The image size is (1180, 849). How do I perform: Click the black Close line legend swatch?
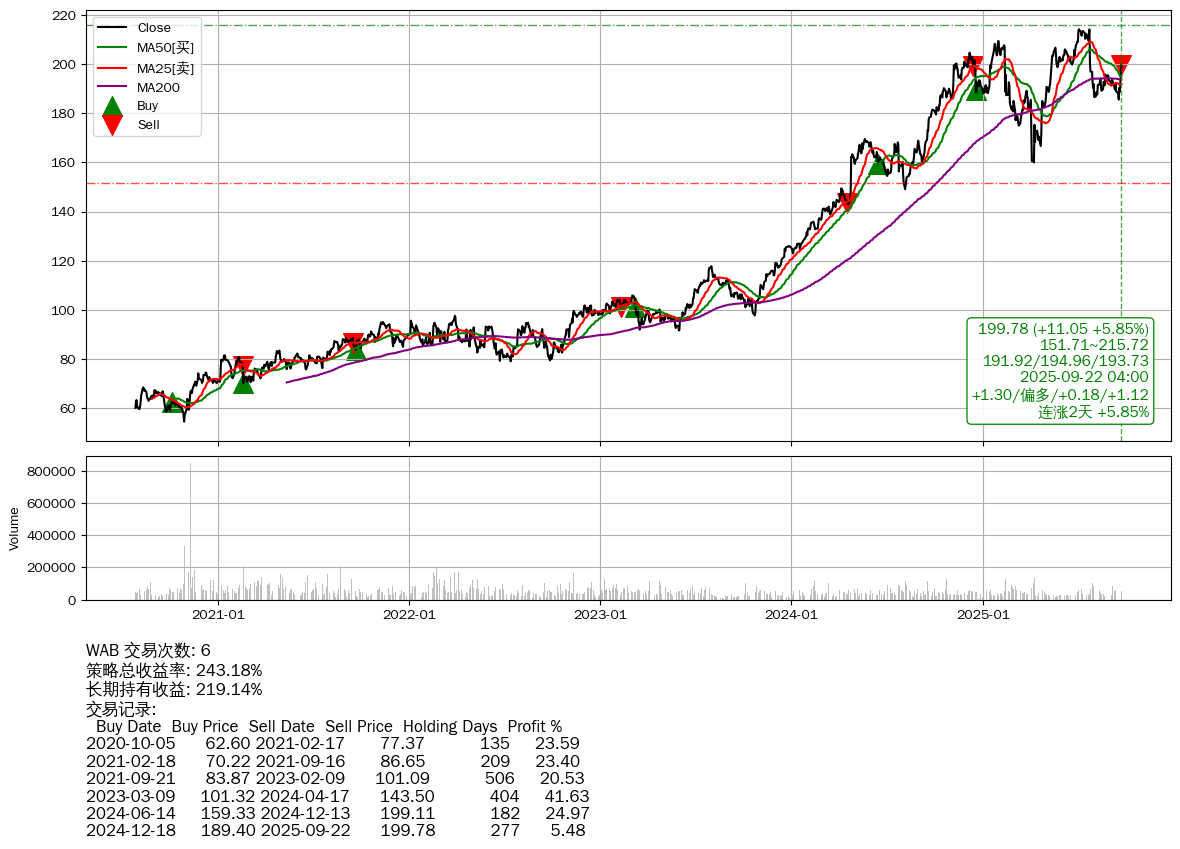pyautogui.click(x=113, y=28)
